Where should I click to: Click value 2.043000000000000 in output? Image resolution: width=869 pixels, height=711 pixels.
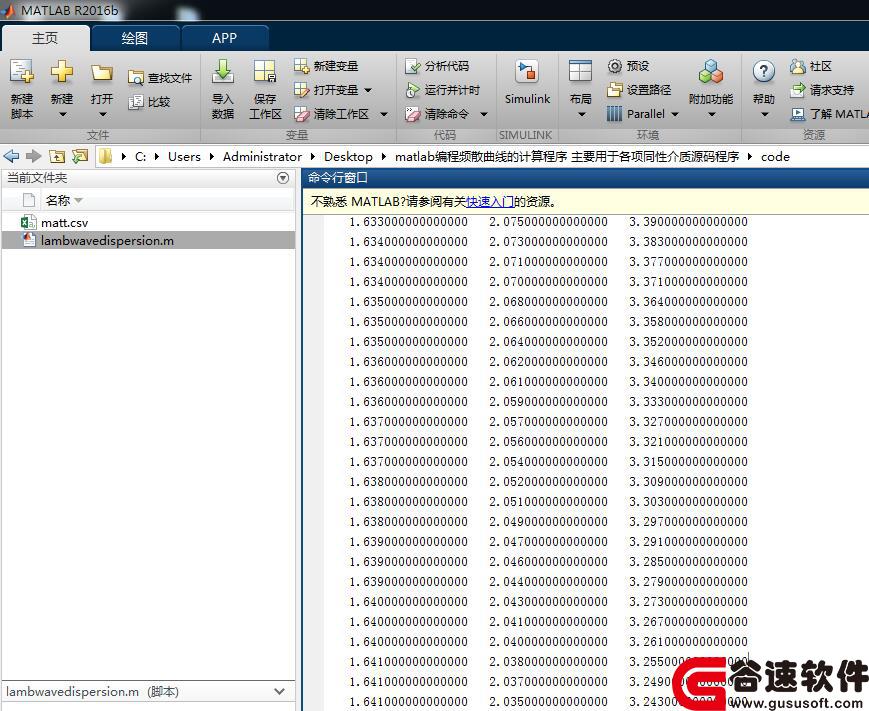coord(548,602)
